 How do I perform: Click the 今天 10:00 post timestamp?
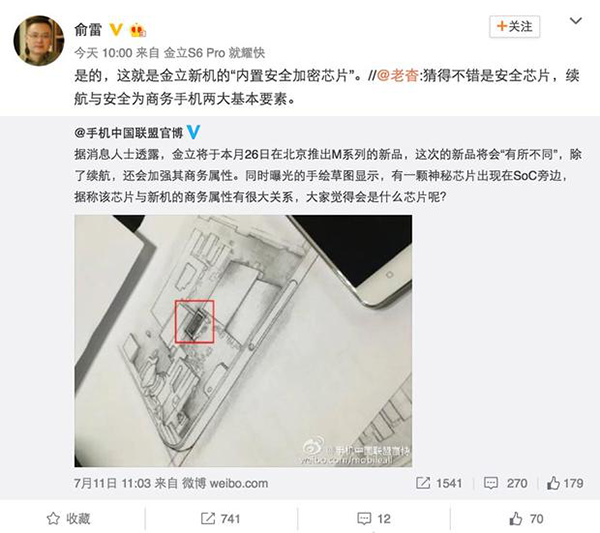point(103,53)
